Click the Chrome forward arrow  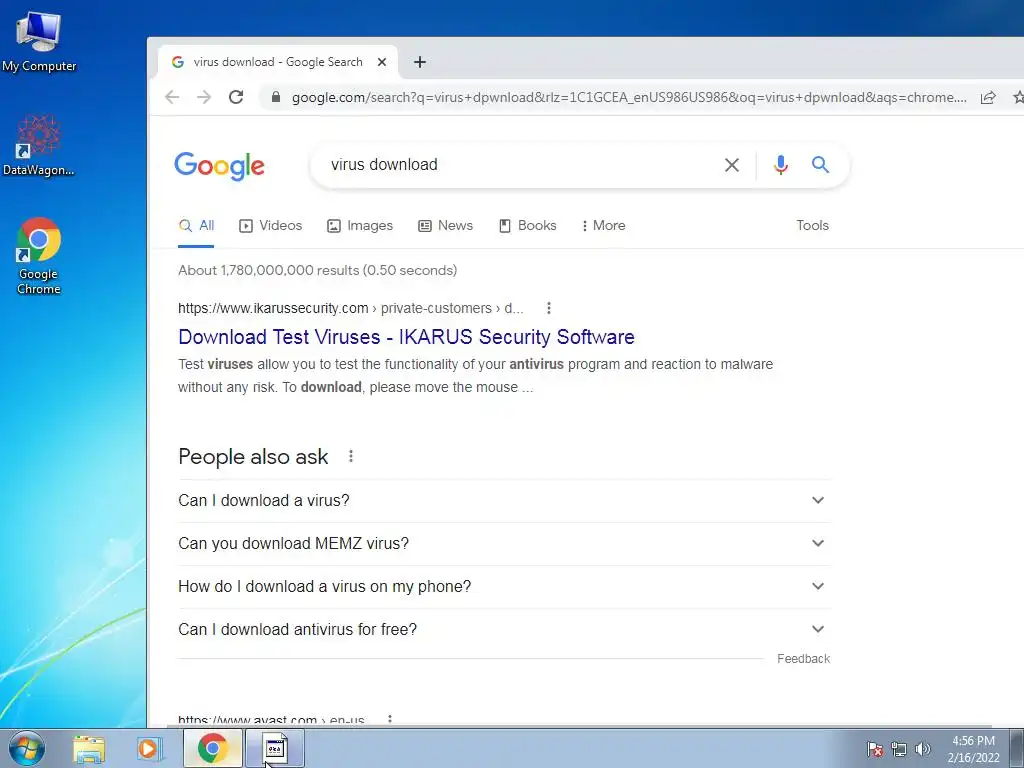click(204, 97)
